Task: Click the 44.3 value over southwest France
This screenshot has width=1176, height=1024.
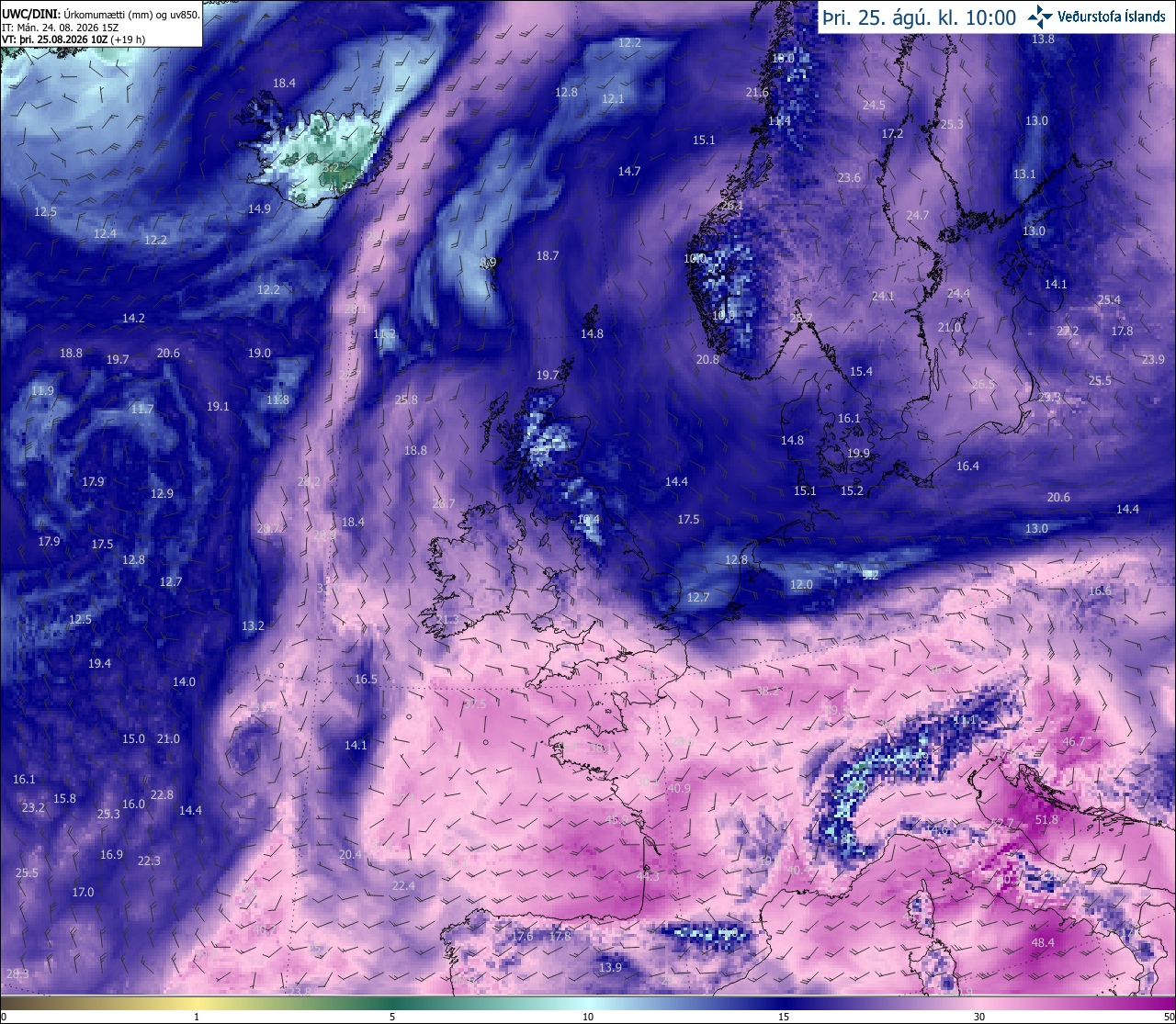Action: [x=648, y=876]
